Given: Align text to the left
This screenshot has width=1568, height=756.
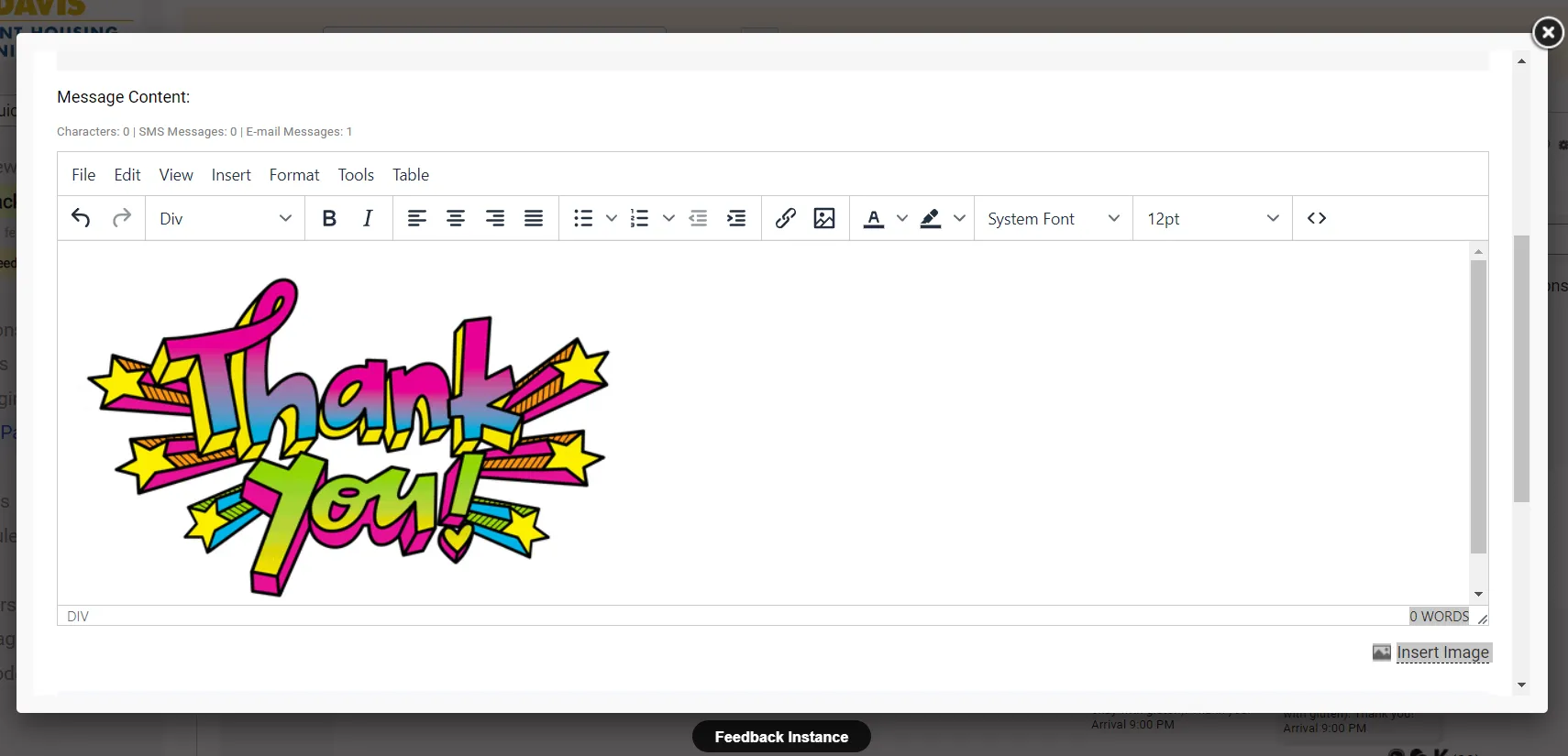Looking at the screenshot, I should tap(417, 218).
